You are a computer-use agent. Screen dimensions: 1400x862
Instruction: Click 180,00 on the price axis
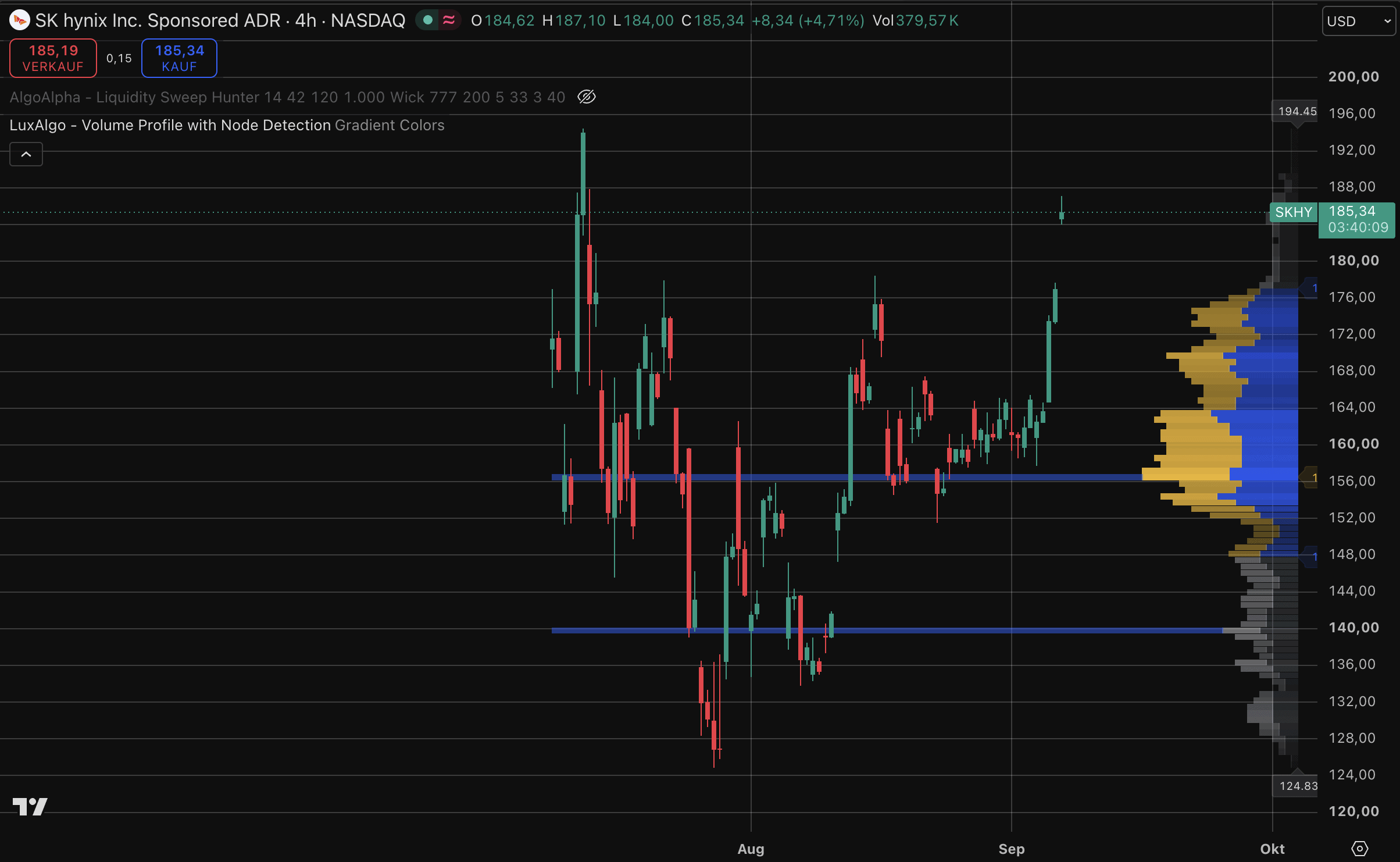[x=1353, y=261]
